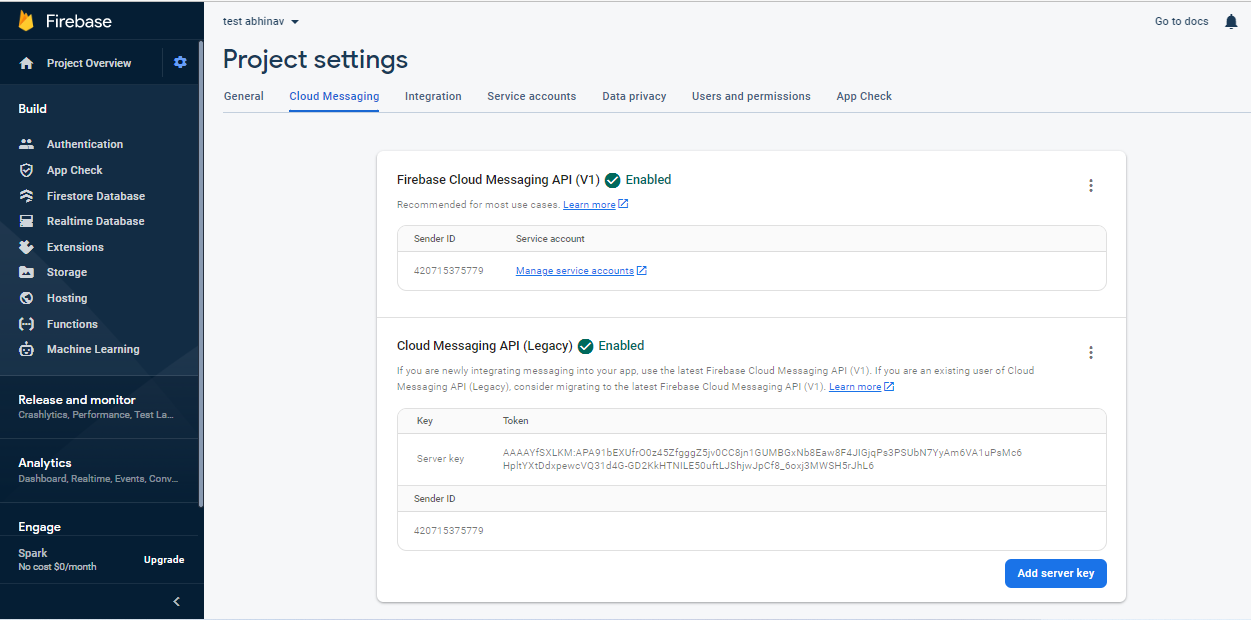Screen dimensions: 1251x620
Task: Click the Machine Learning robot icon
Action: [x=27, y=349]
